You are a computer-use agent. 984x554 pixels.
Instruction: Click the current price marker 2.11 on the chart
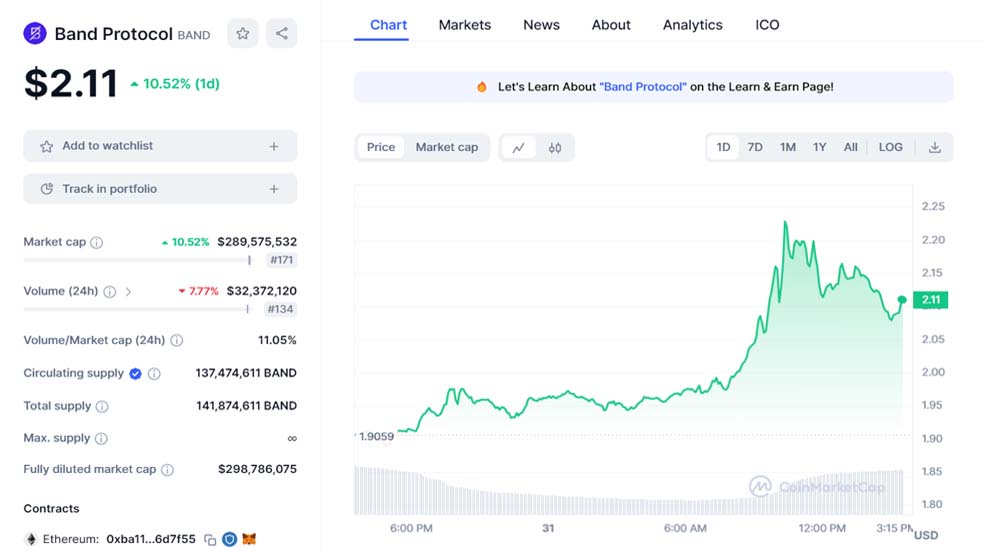(x=931, y=300)
